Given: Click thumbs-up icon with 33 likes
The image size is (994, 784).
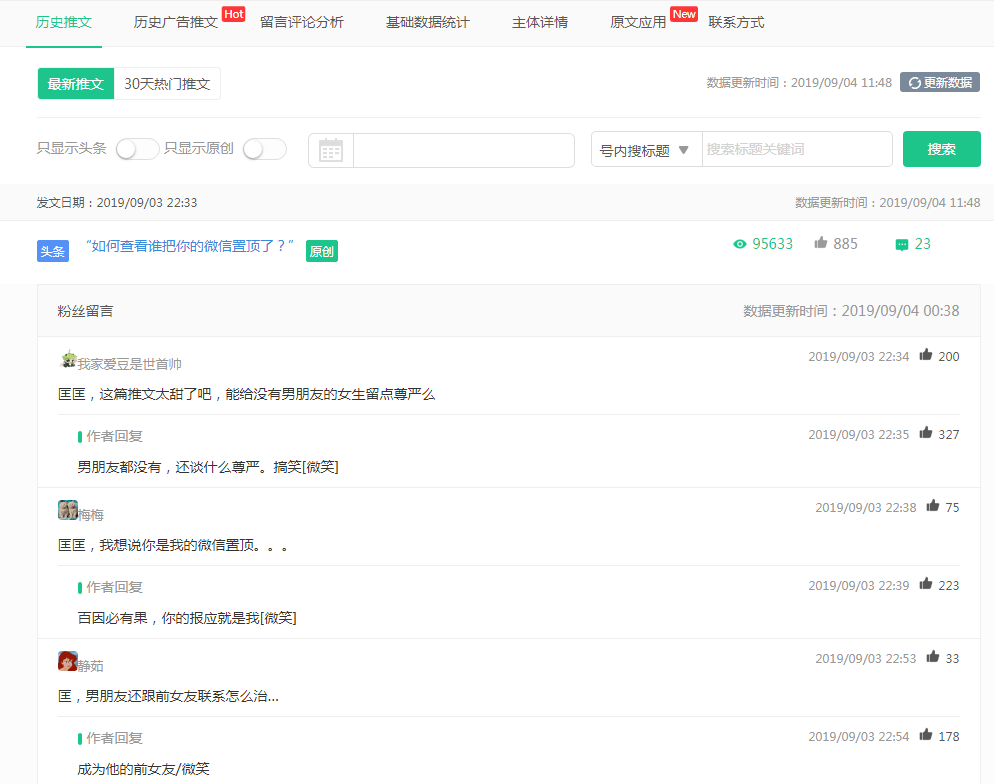Looking at the screenshot, I should [933, 657].
